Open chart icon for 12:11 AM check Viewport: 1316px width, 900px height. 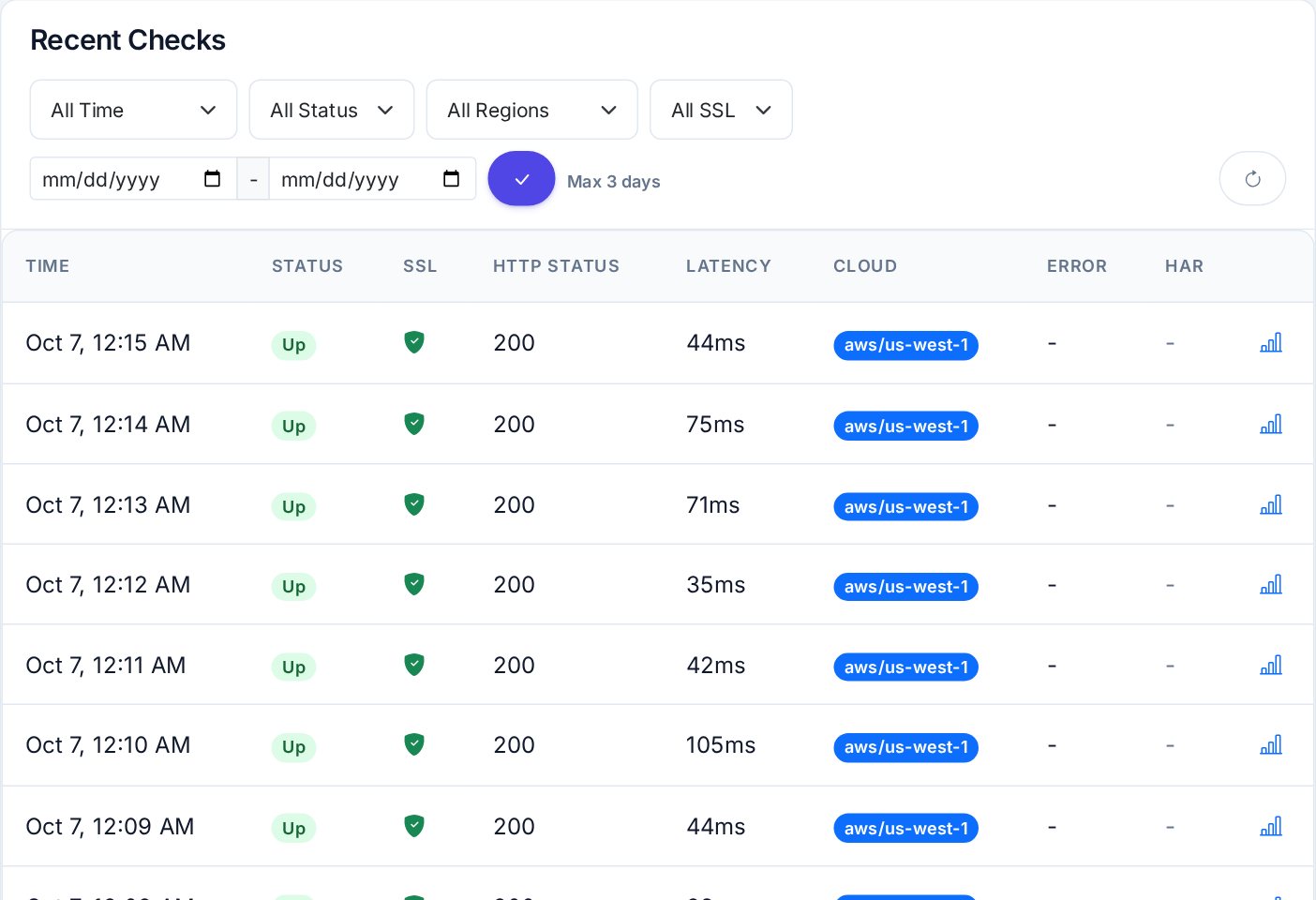(x=1271, y=666)
